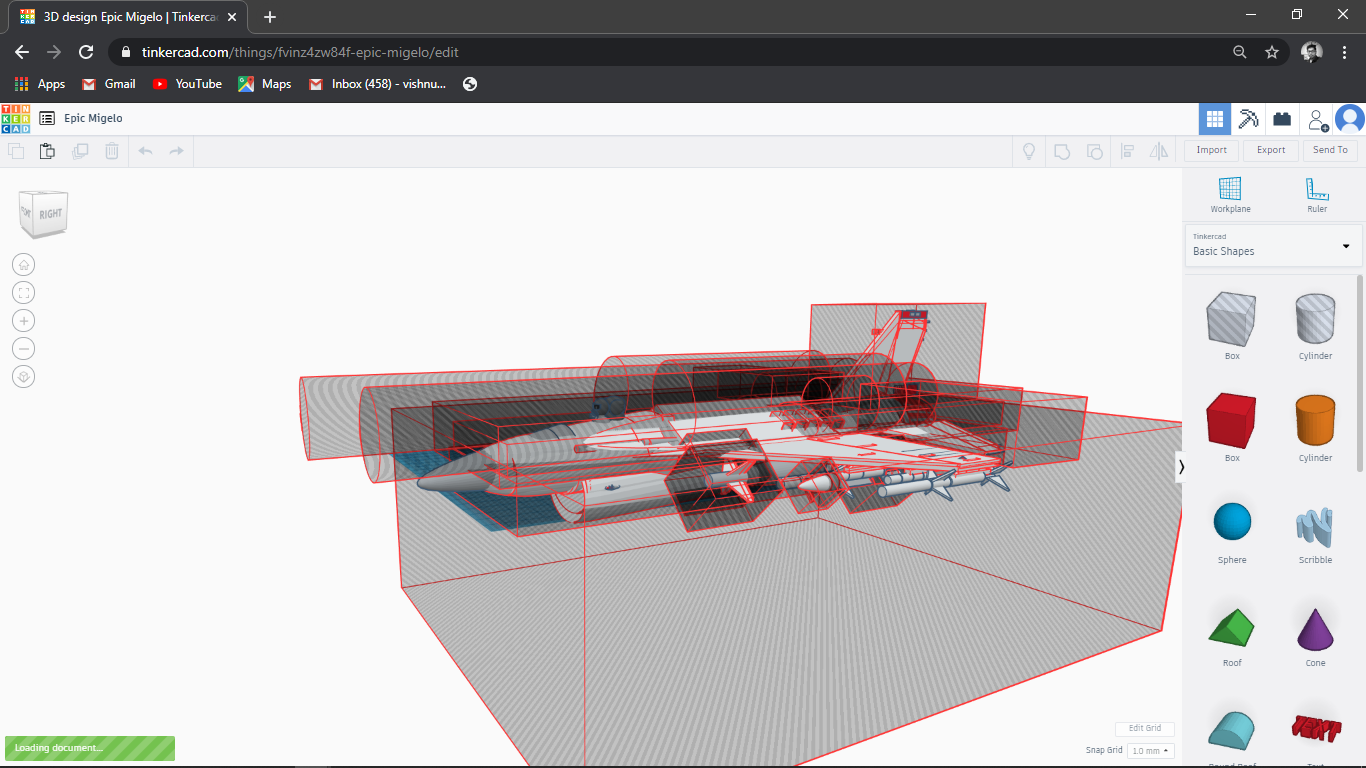This screenshot has height=768, width=1366.
Task: Open the YouTube bookmark
Action: (x=187, y=84)
